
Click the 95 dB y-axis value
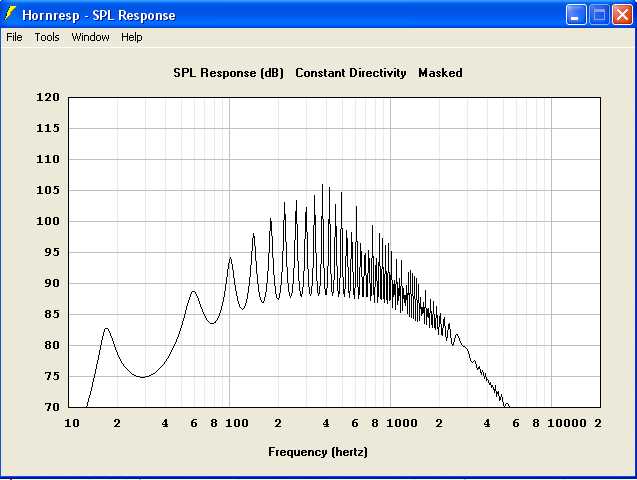pyautogui.click(x=52, y=252)
